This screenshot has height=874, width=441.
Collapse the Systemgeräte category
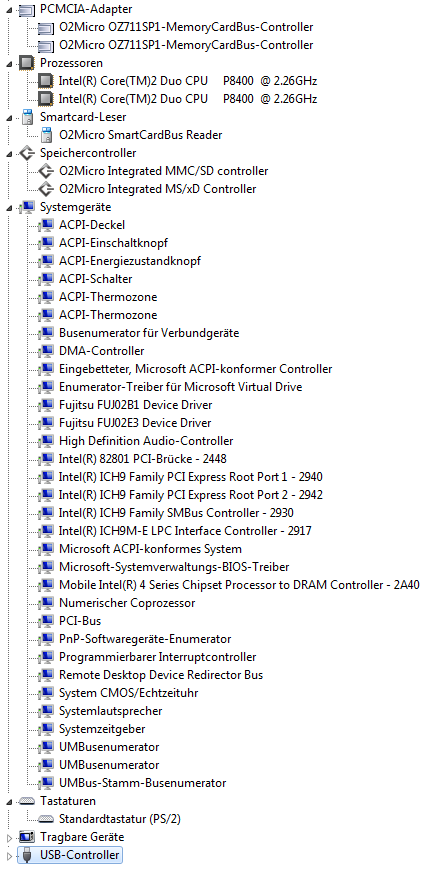tap(9, 207)
